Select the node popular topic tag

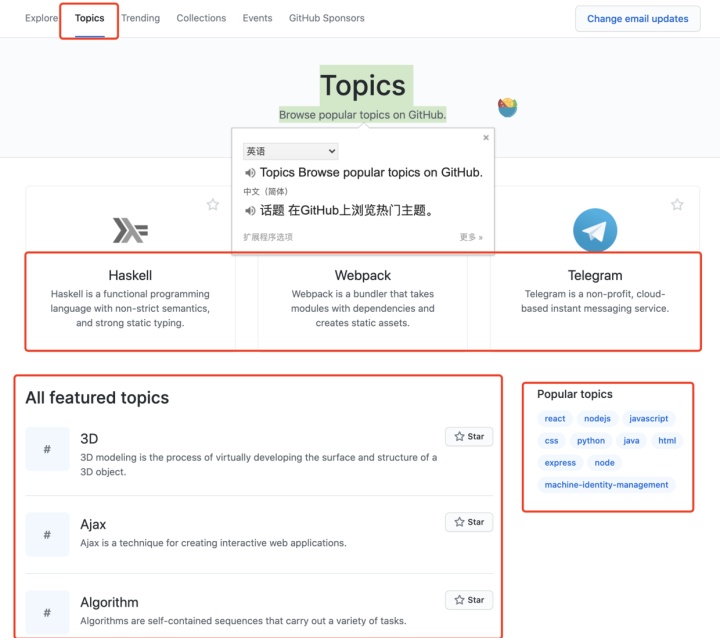click(x=604, y=463)
